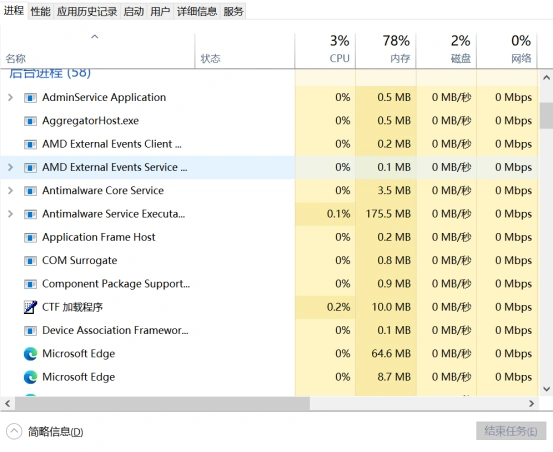Switch to the 性能 tab

pyautogui.click(x=41, y=12)
